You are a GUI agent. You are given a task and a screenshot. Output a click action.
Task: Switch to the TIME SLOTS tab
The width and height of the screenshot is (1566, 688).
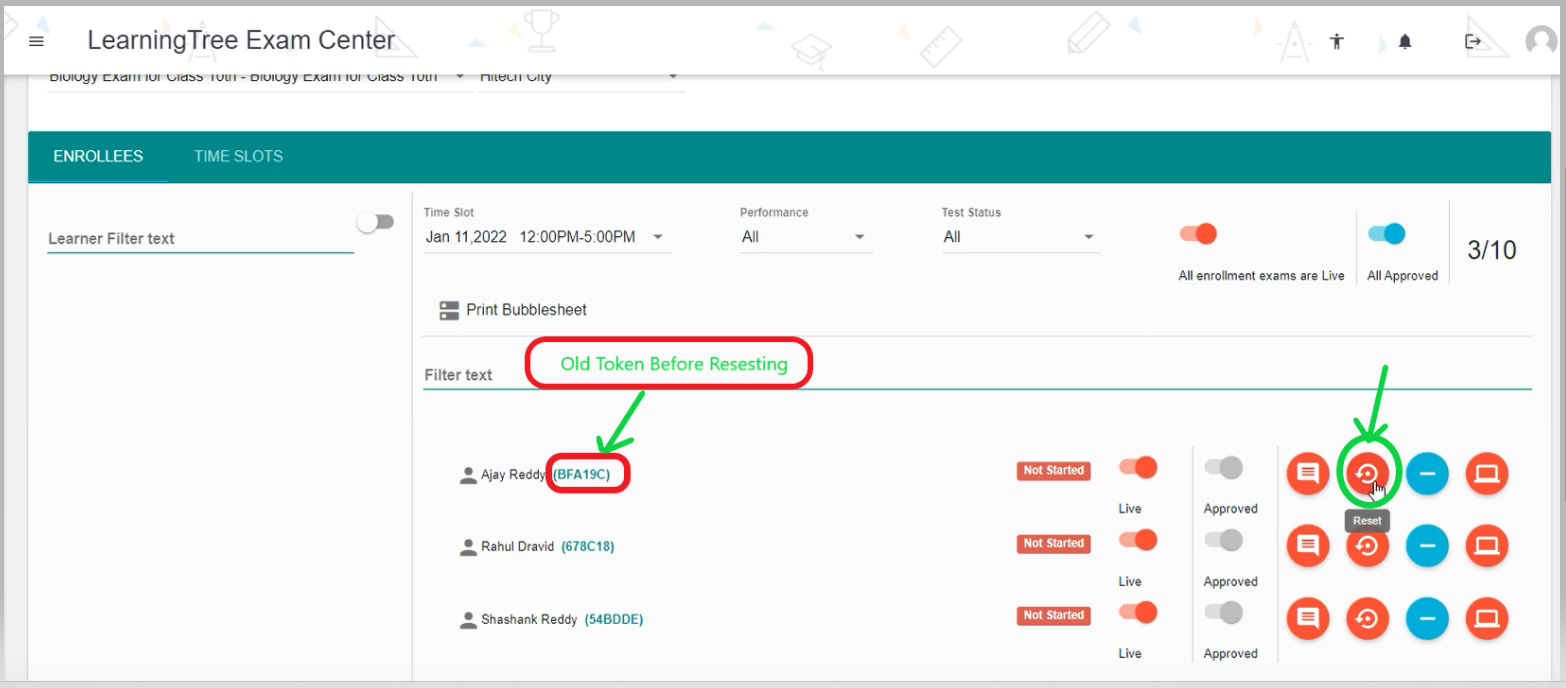tap(238, 156)
